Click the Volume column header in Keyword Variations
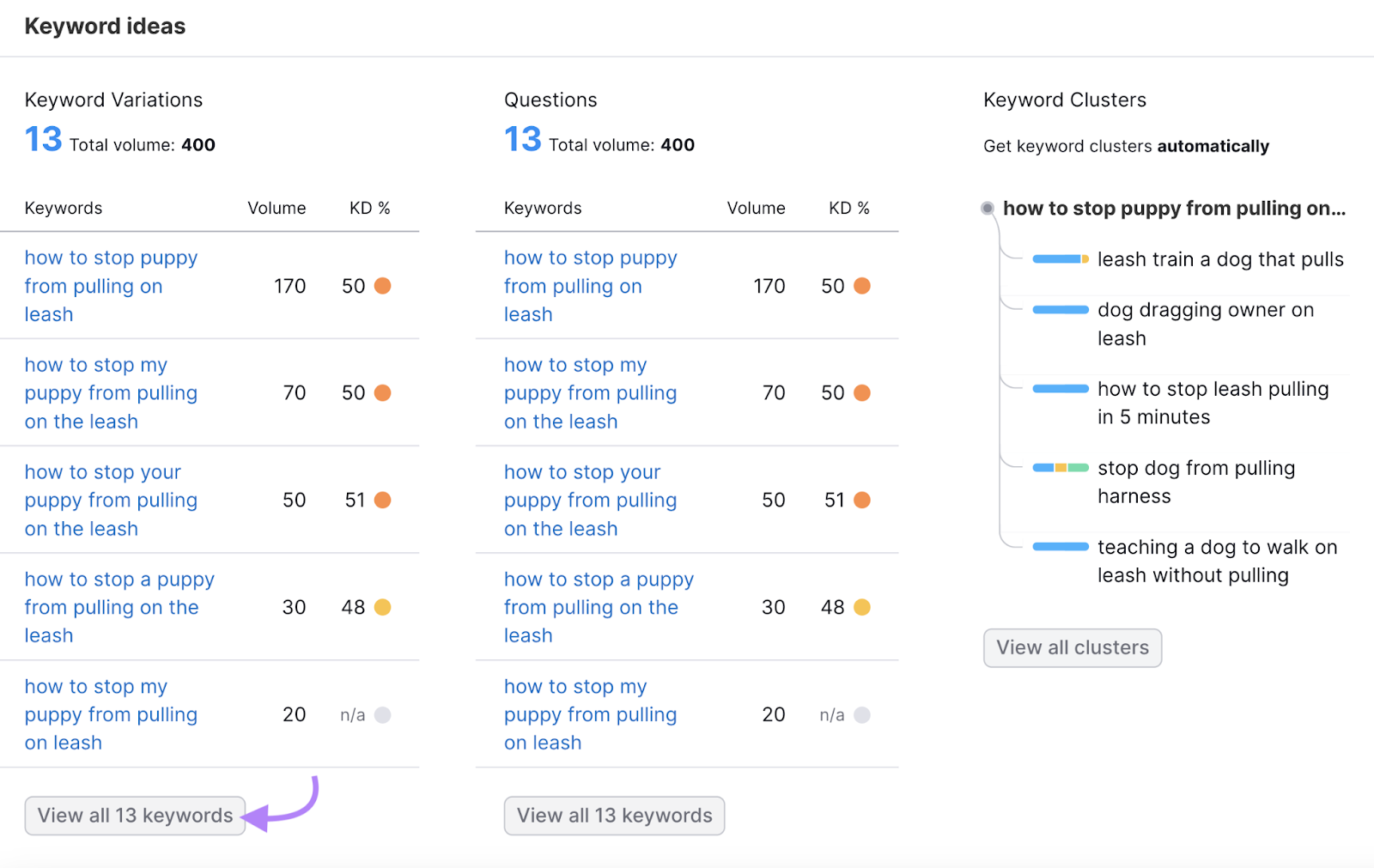1374x868 pixels. pyautogui.click(x=277, y=209)
